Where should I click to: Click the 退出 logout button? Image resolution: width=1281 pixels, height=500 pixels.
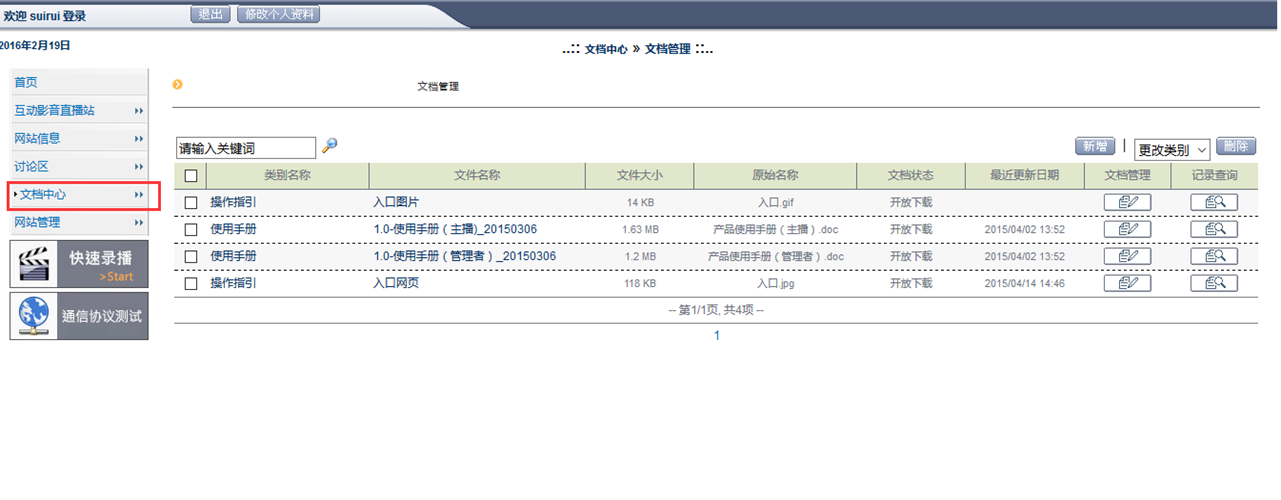pos(210,14)
